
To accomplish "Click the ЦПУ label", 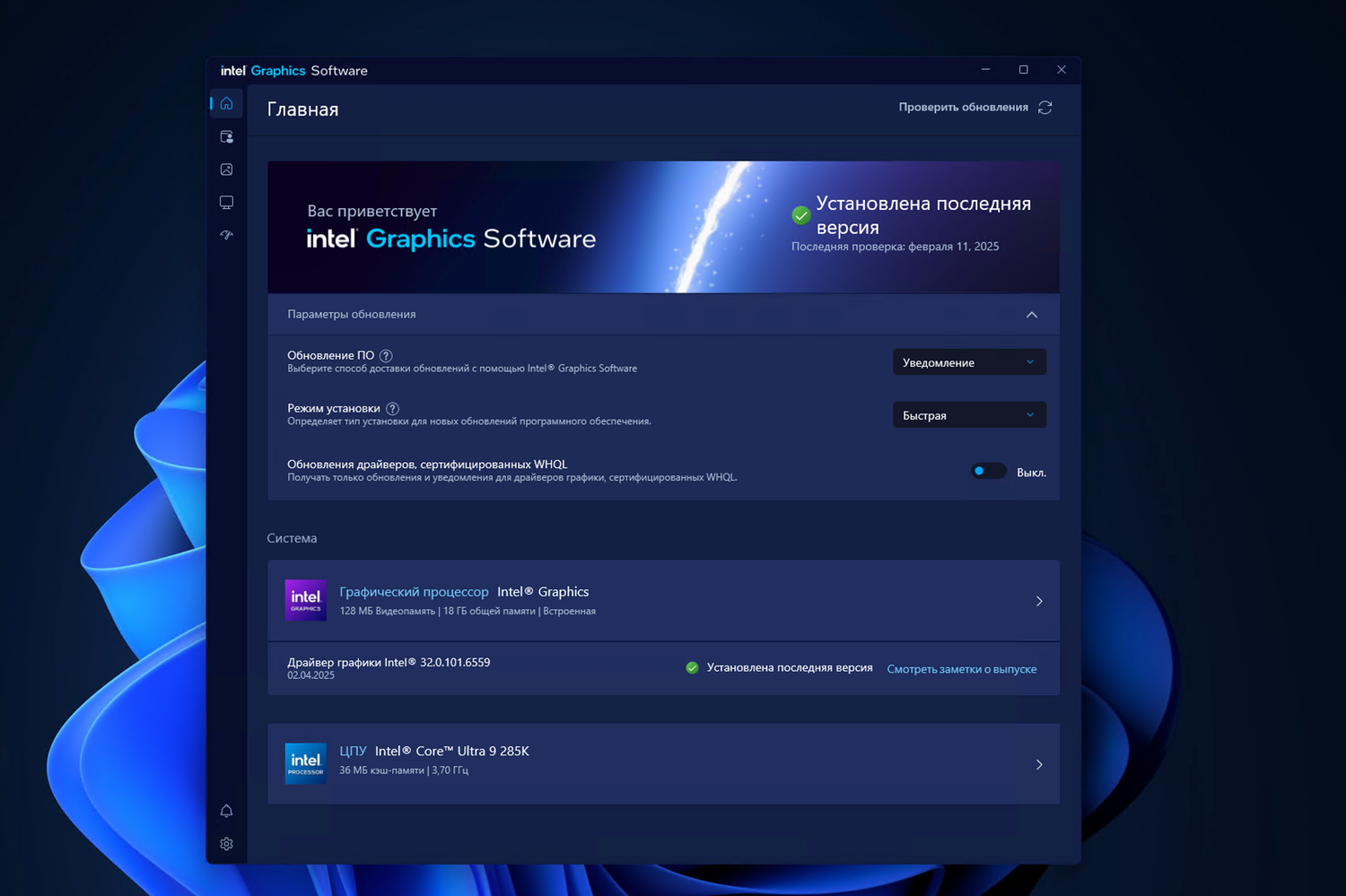I will point(353,752).
